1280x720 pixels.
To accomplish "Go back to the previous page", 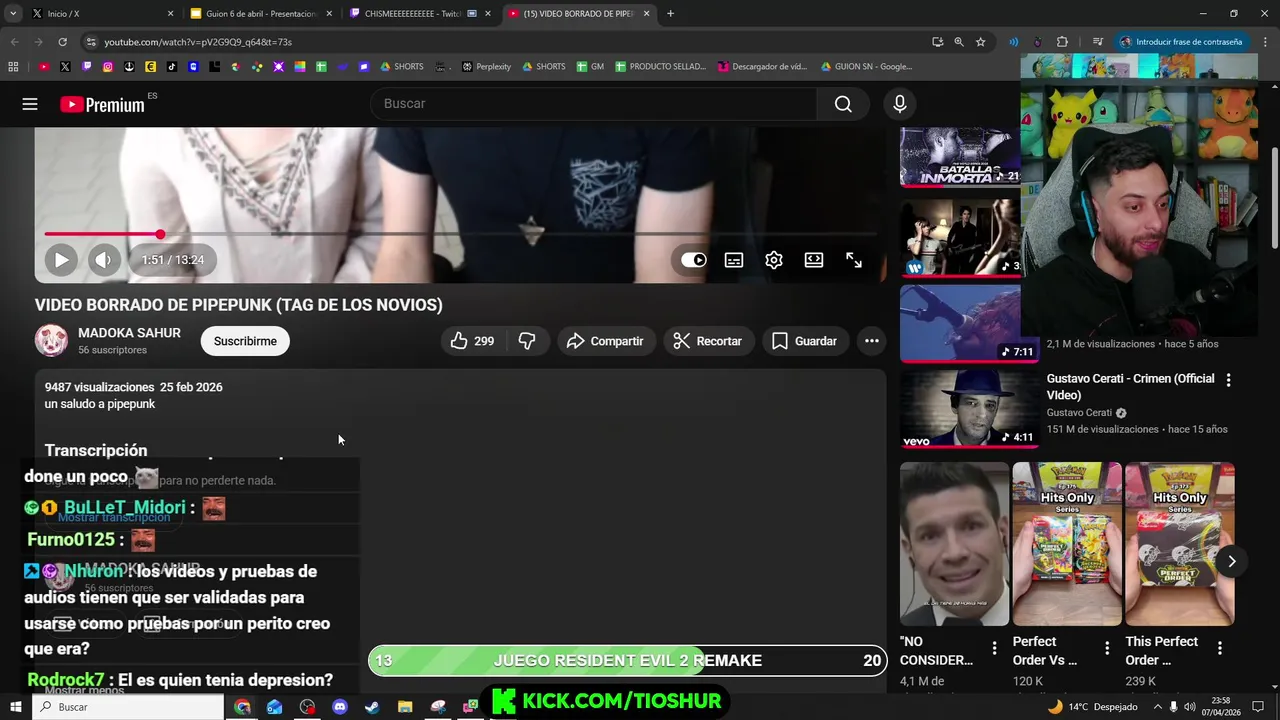I will pyautogui.click(x=14, y=42).
